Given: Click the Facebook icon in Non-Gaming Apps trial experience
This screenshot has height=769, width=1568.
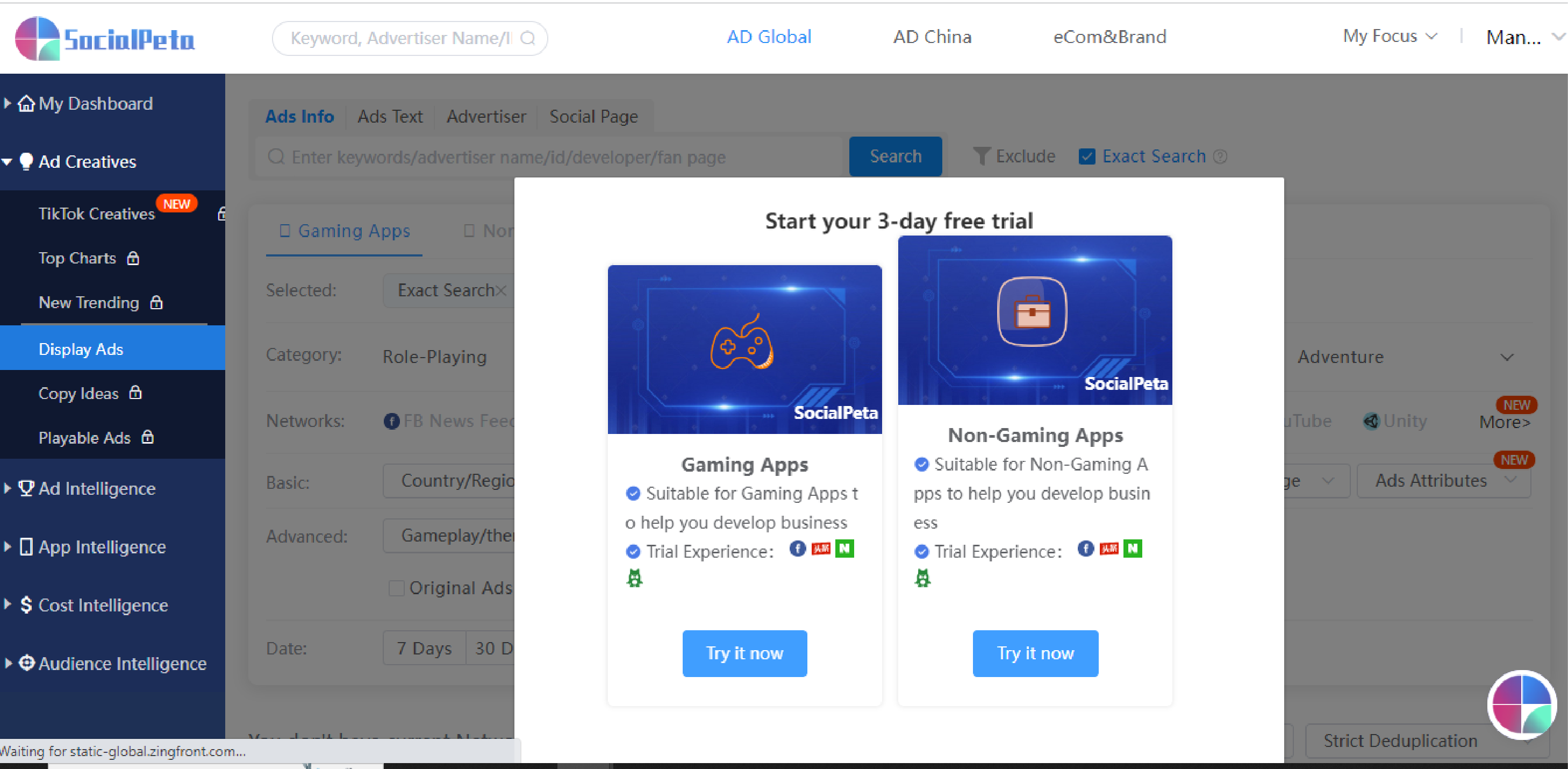Looking at the screenshot, I should pyautogui.click(x=1085, y=549).
